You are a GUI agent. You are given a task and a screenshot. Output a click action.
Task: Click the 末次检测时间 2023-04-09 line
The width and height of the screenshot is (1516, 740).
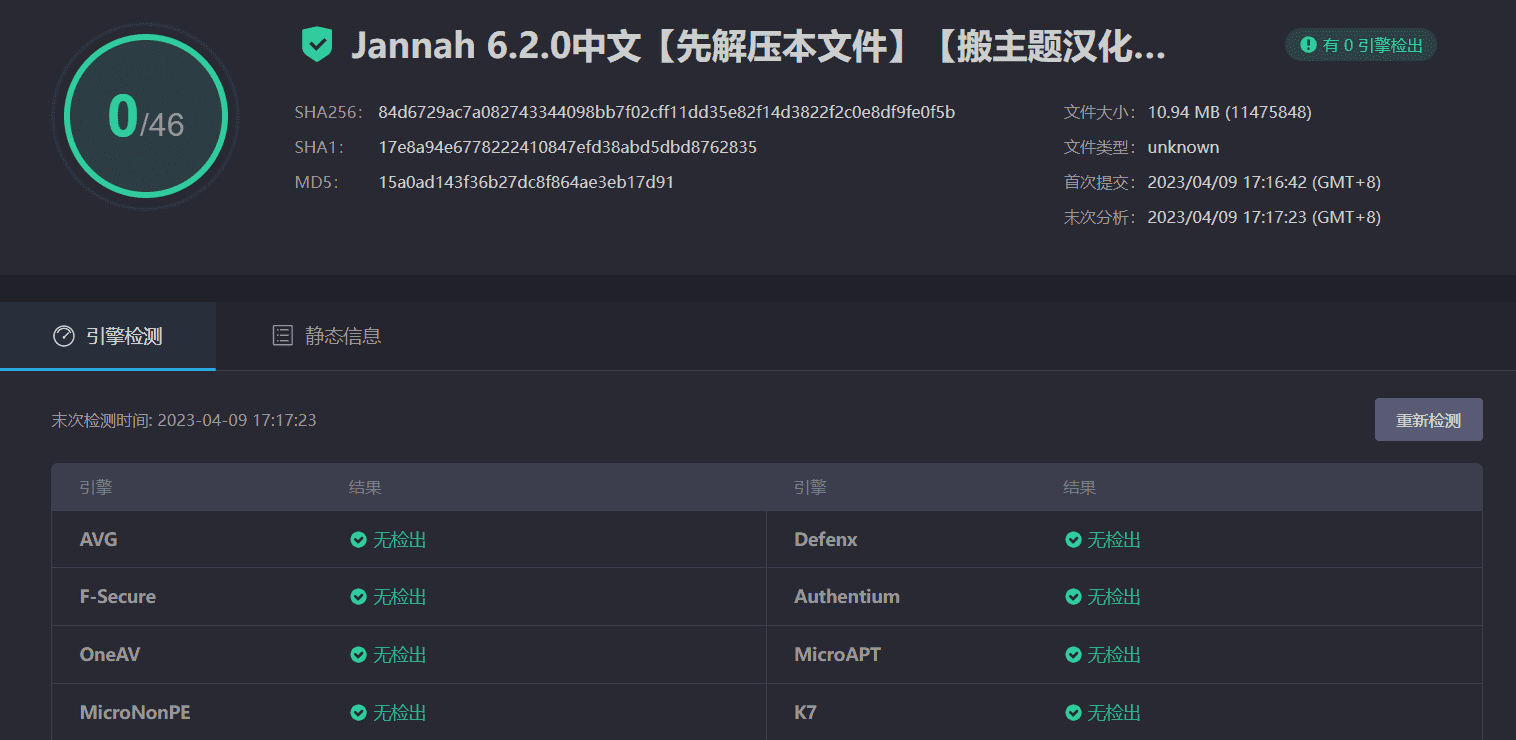[184, 420]
